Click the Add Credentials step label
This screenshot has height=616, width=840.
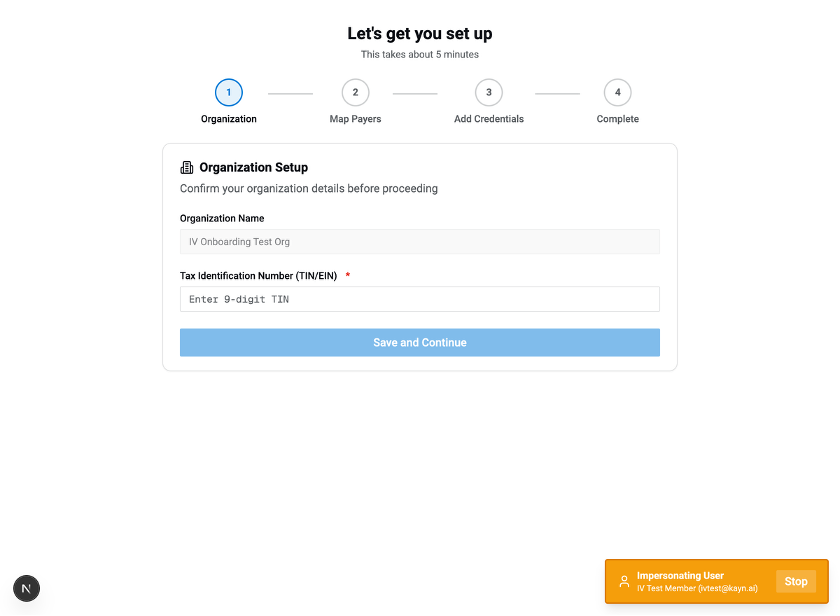489,119
